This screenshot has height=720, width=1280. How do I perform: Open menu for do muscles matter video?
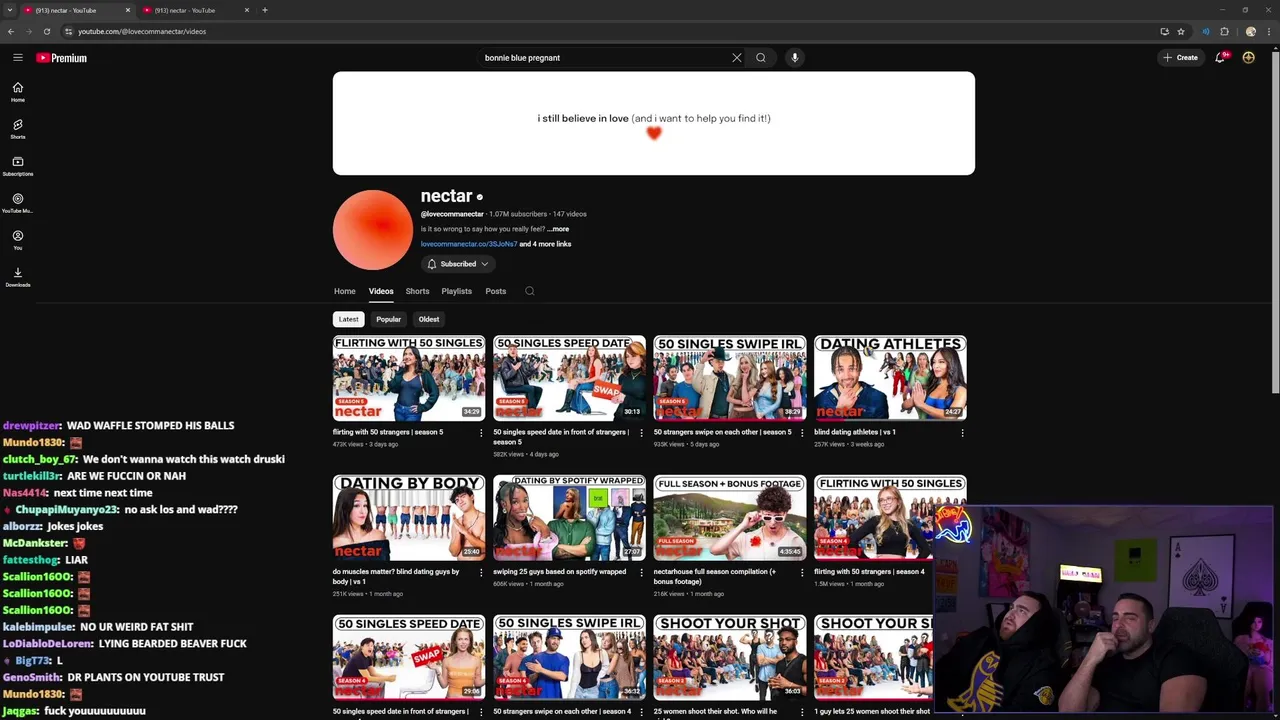[x=481, y=573]
